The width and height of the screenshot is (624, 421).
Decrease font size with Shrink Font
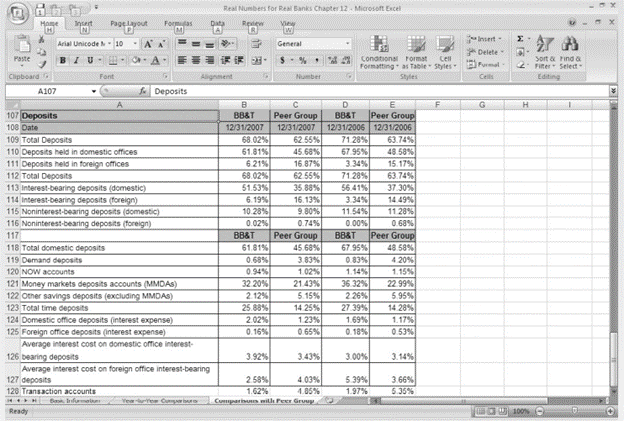162,44
